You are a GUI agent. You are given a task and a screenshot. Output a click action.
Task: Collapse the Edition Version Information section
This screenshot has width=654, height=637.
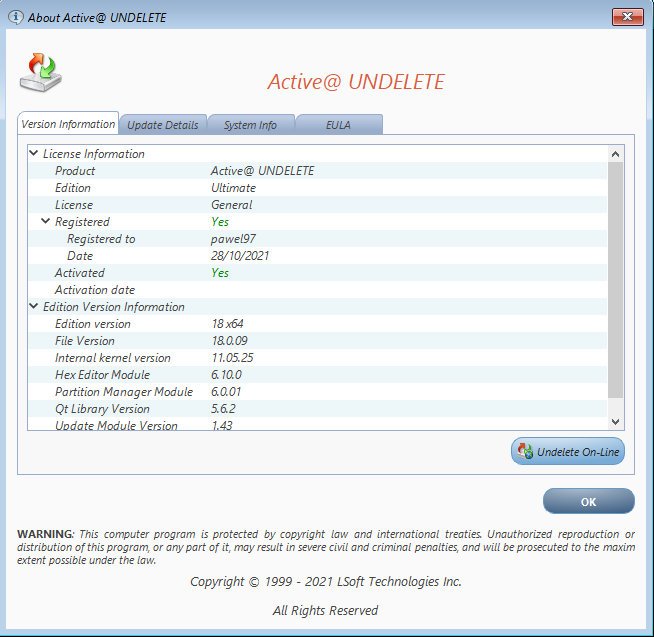(34, 306)
